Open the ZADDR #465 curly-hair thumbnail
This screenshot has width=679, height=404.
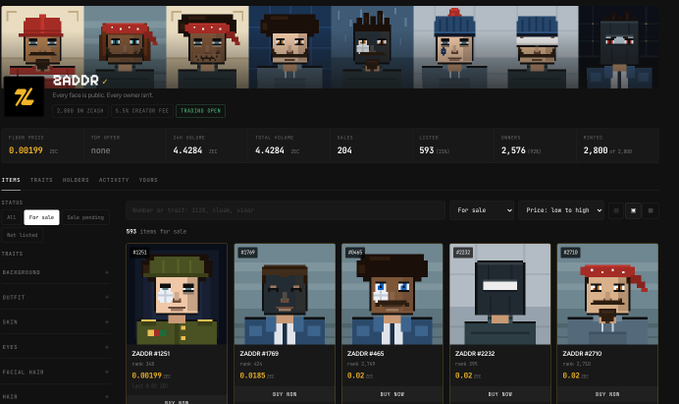(x=392, y=294)
